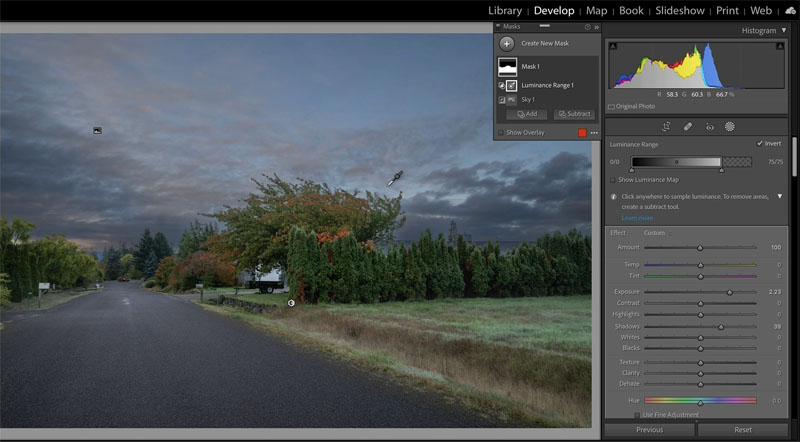Open the Slideshow module

point(680,11)
